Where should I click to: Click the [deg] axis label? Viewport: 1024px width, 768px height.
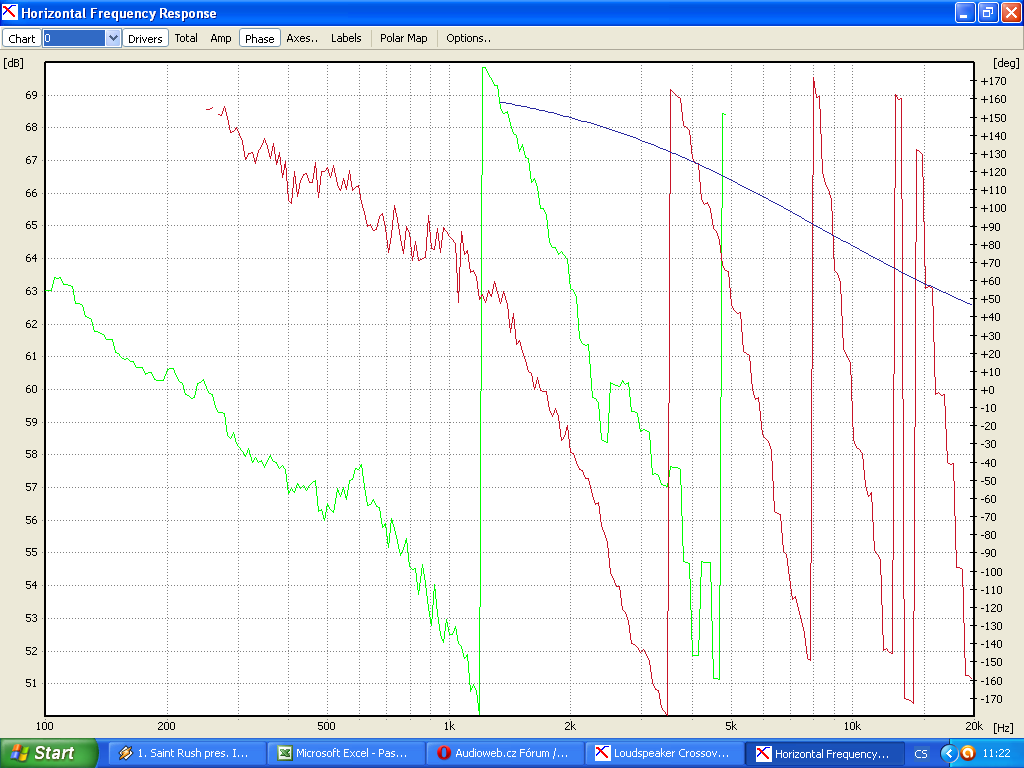(1006, 63)
